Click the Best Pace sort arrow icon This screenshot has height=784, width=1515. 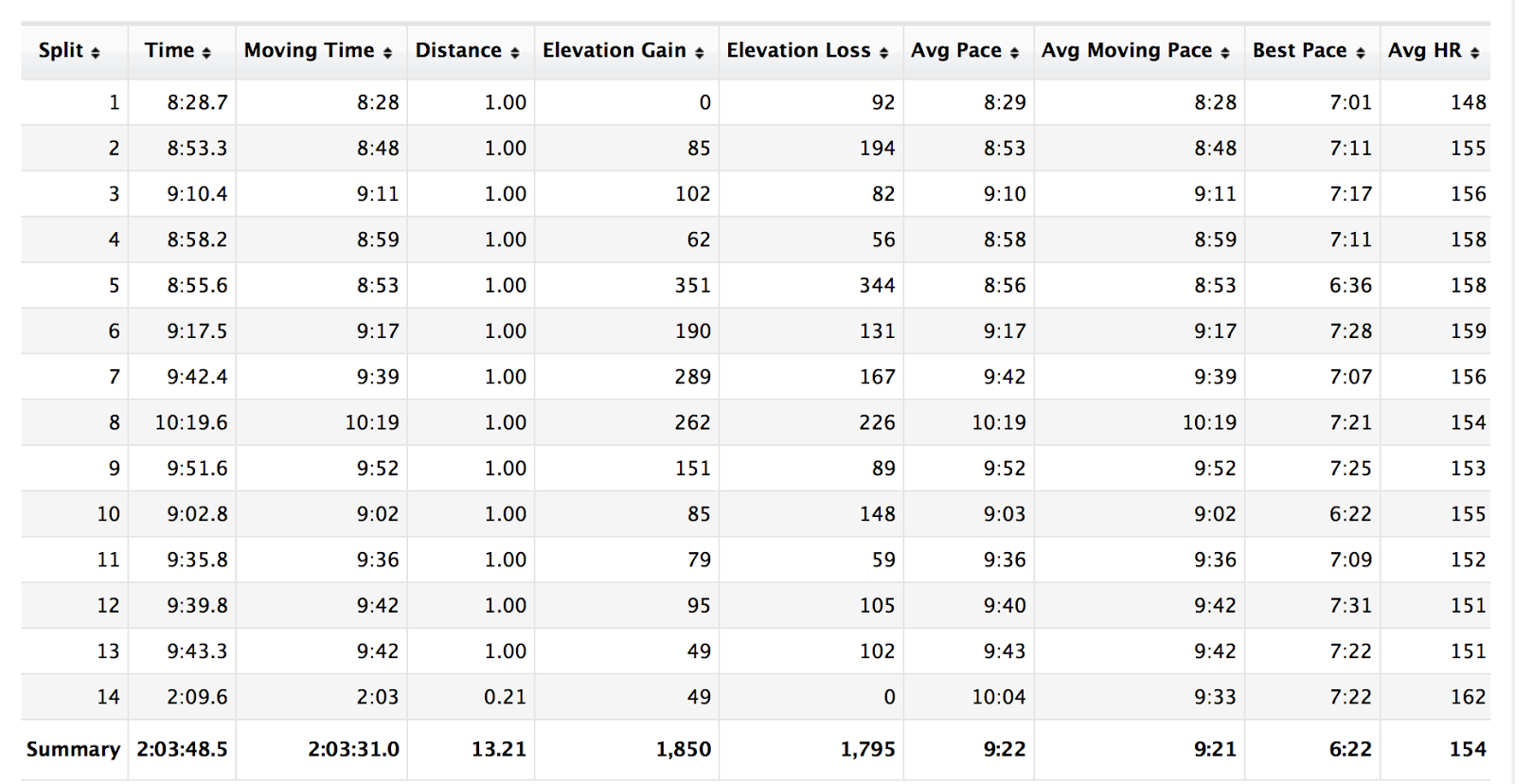1361,53
